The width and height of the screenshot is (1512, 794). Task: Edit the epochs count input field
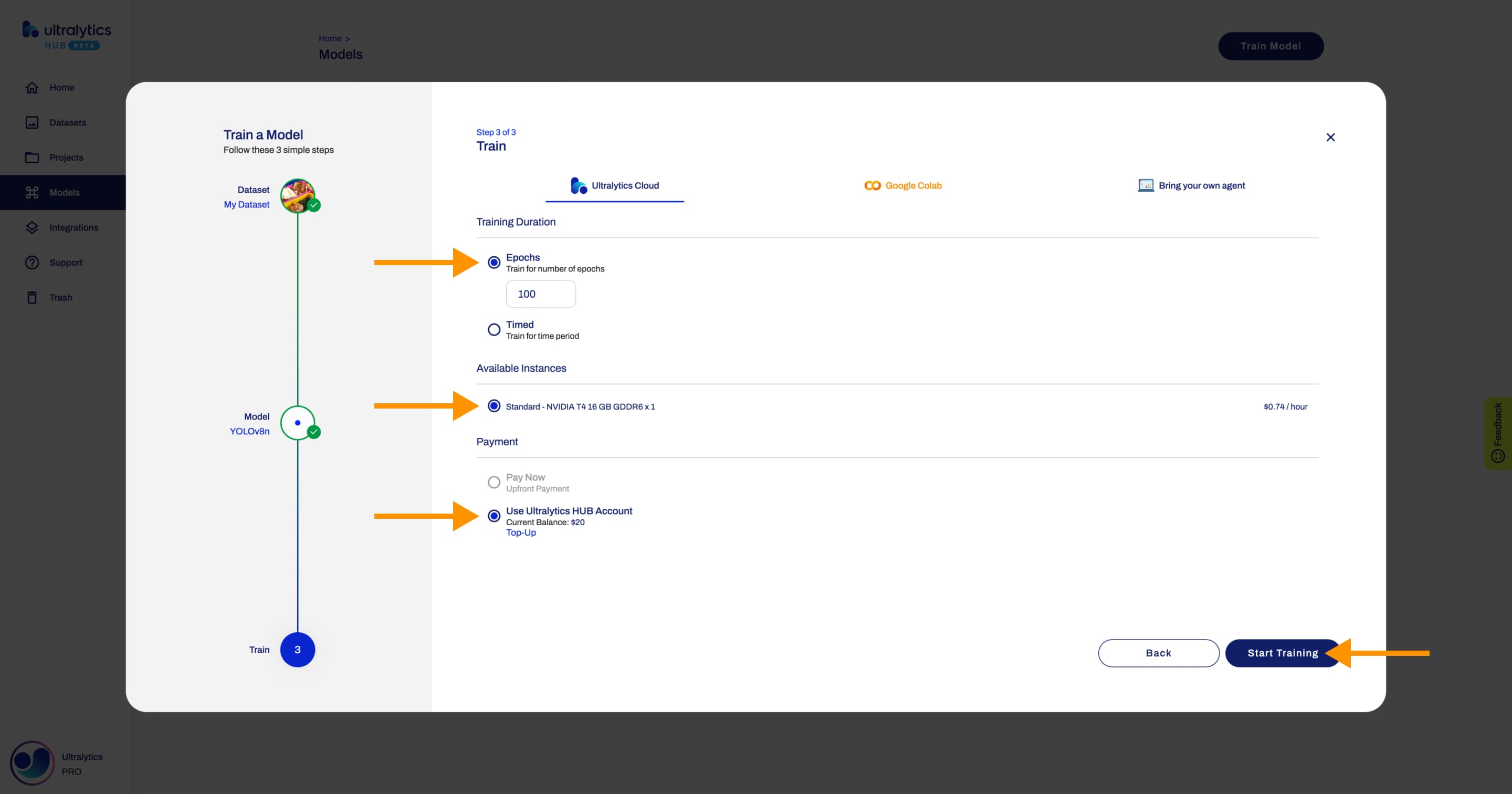[540, 293]
